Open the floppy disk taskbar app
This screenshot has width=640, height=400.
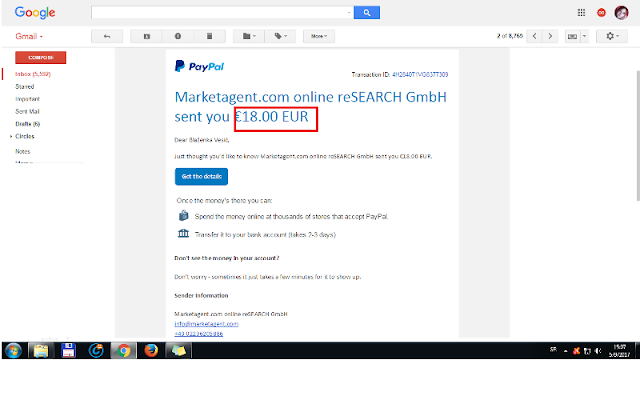(68, 351)
